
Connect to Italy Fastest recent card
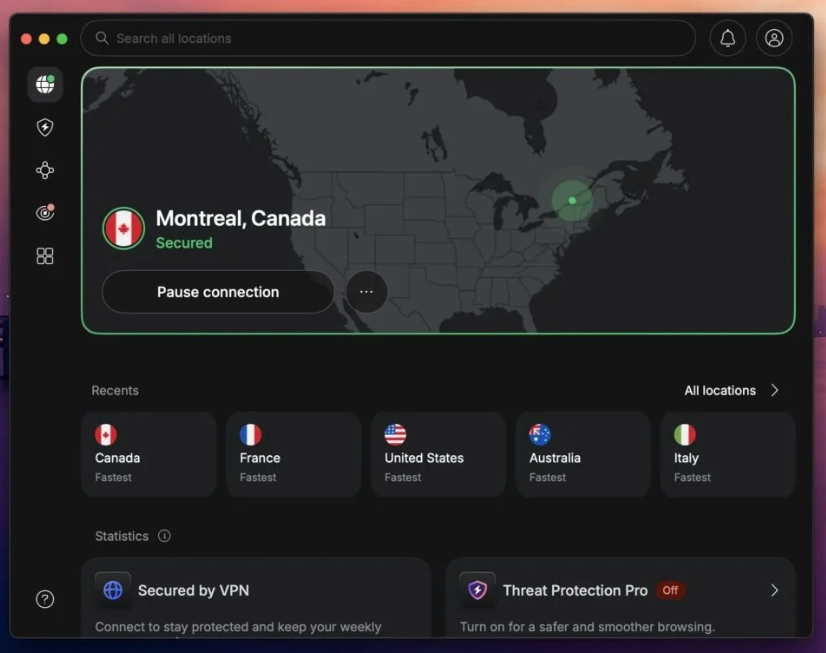[x=727, y=454]
